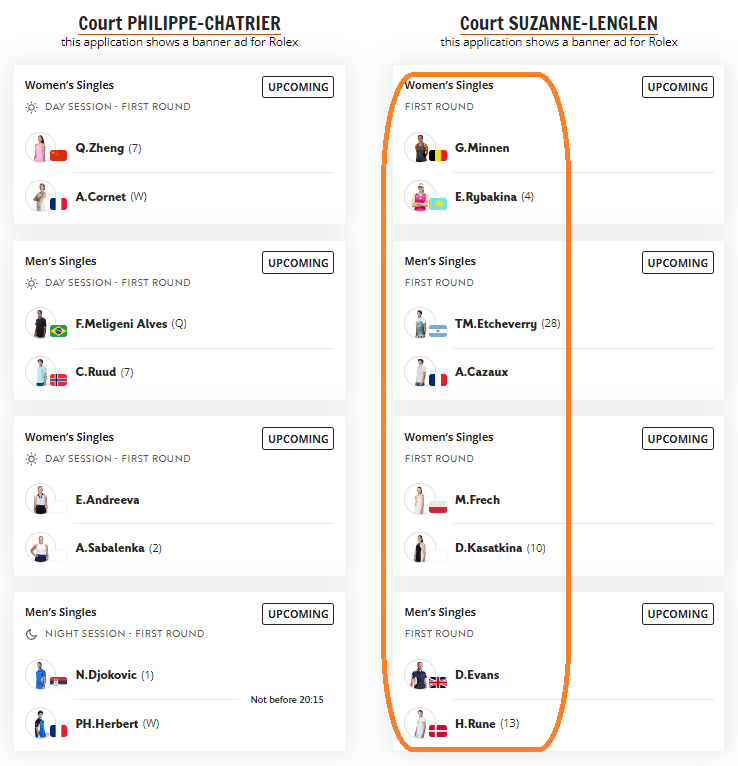Open the Court SUZANNE-LENGLEN heading
Viewport: 738px width, 766px height.
(559, 23)
